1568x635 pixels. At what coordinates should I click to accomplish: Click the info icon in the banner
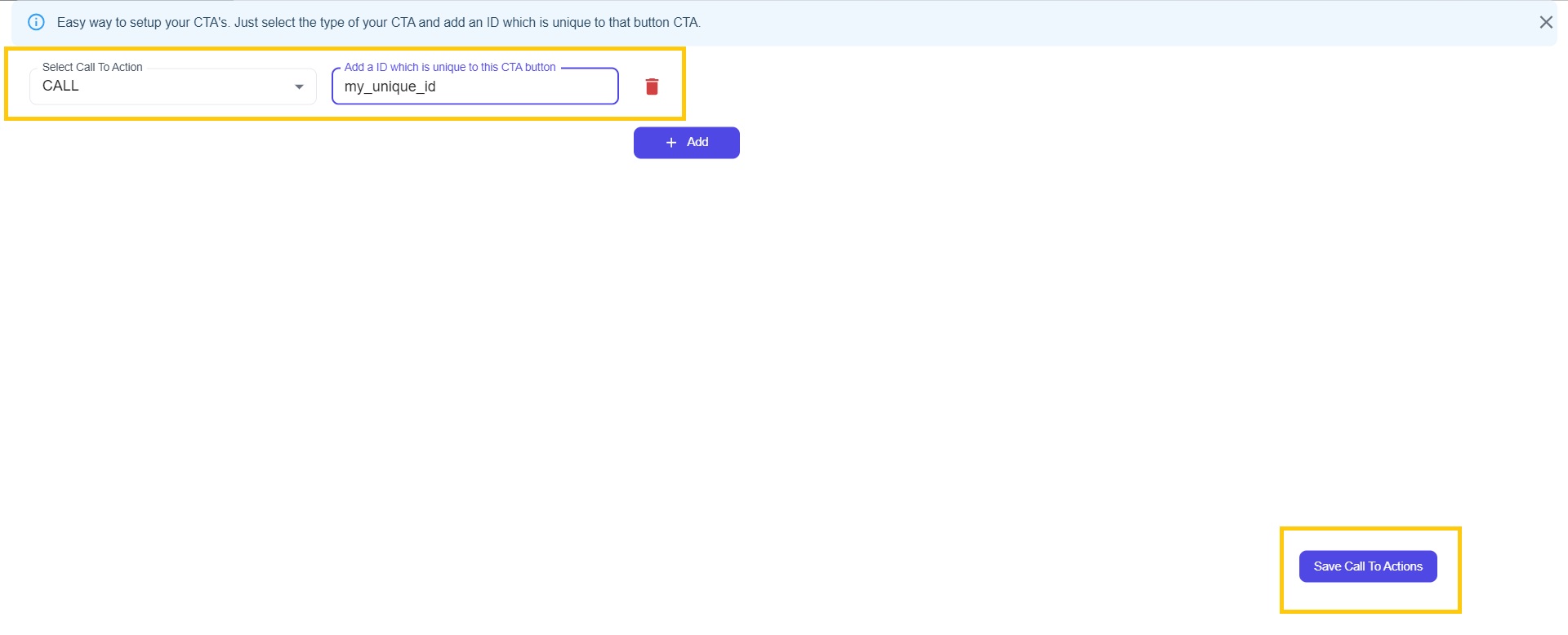pos(36,22)
